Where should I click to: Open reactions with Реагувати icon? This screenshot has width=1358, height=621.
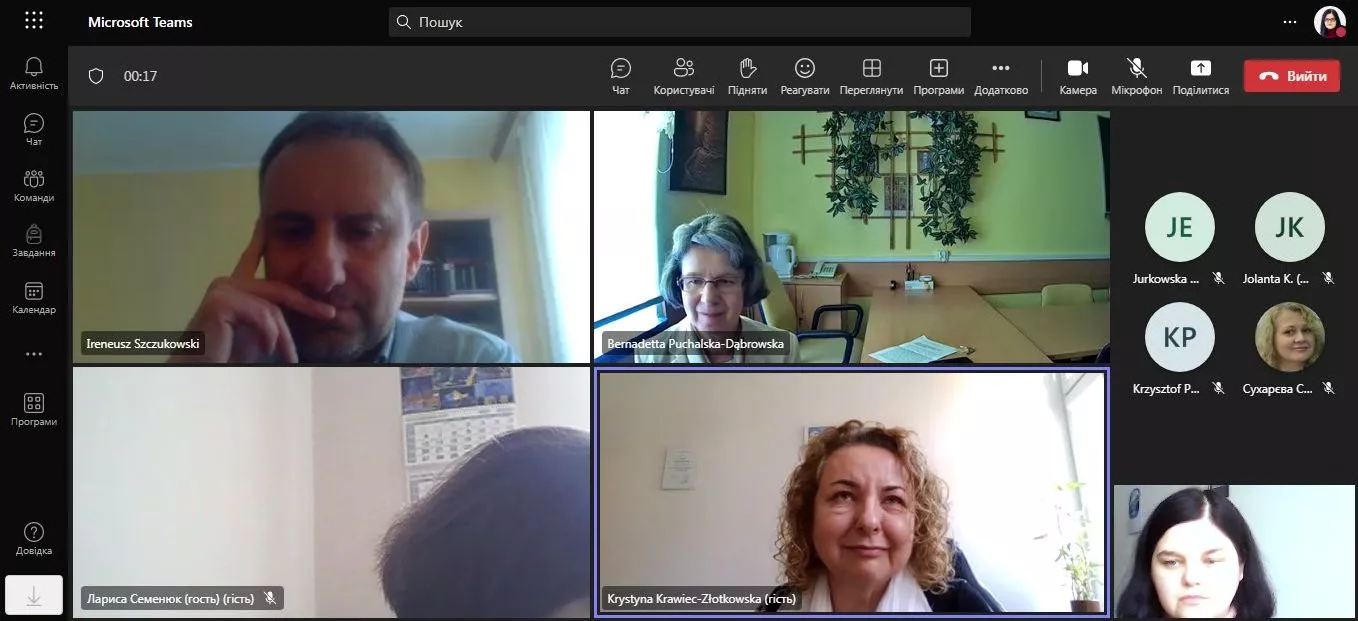pyautogui.click(x=805, y=75)
